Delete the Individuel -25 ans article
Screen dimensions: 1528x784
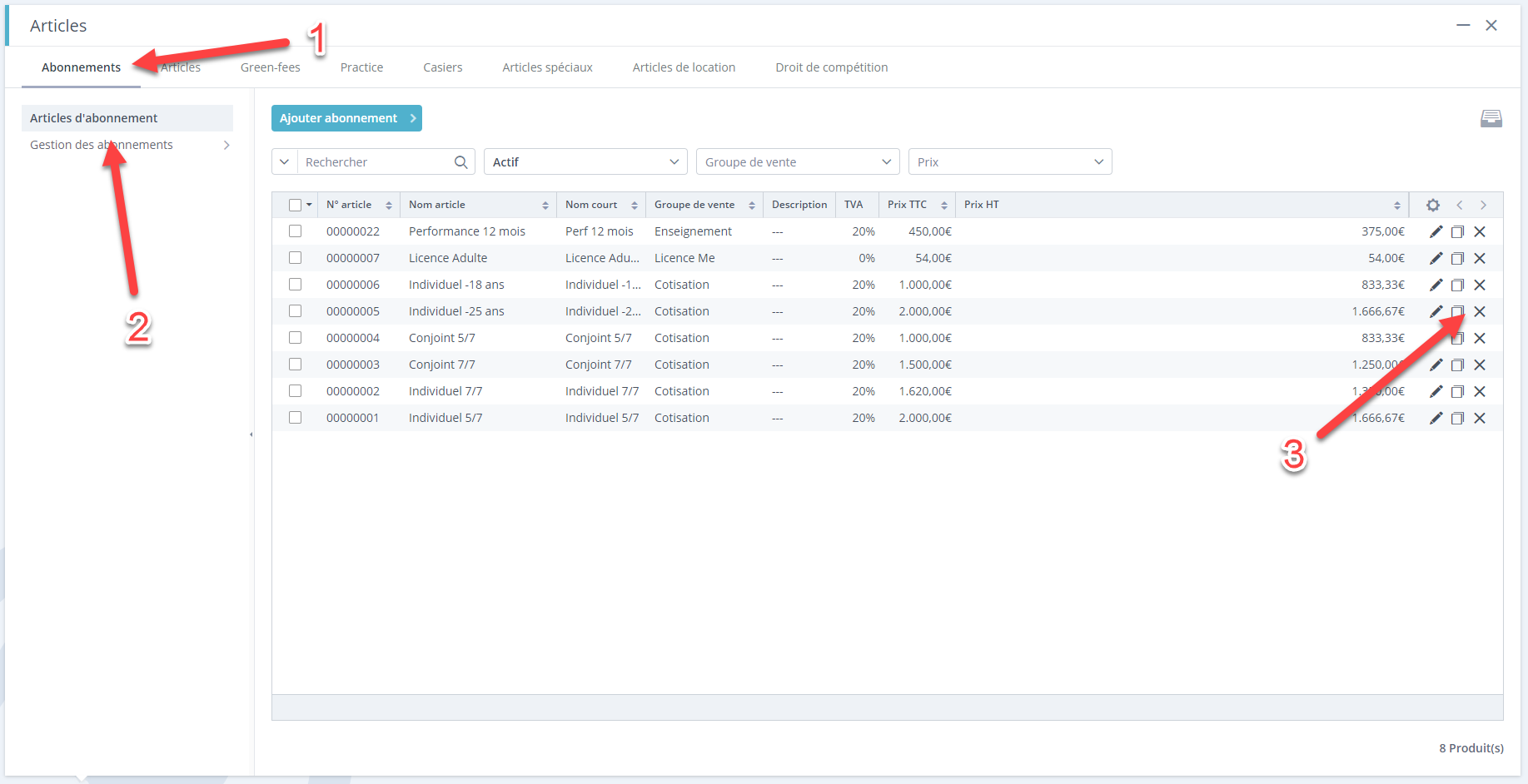tap(1480, 311)
